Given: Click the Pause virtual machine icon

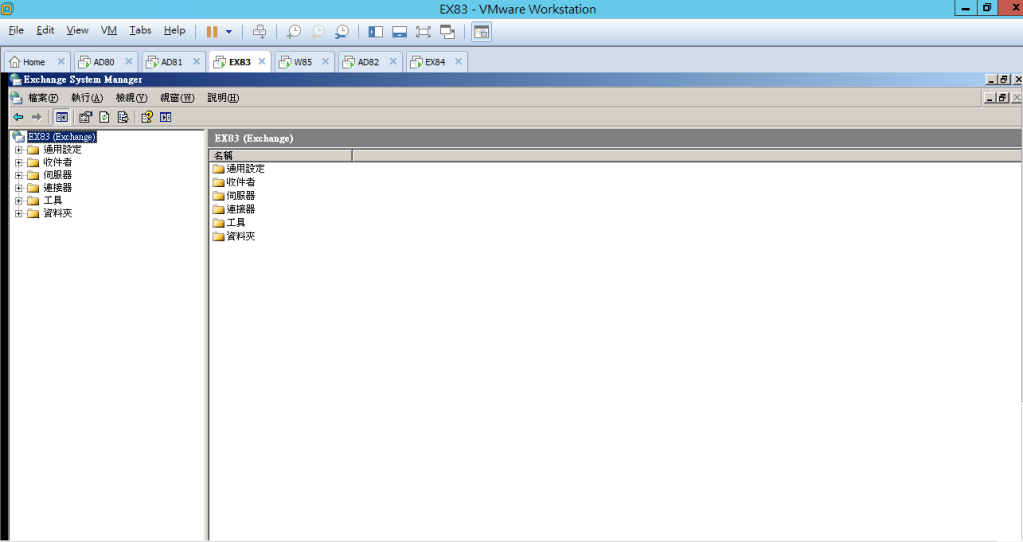Looking at the screenshot, I should click(212, 31).
